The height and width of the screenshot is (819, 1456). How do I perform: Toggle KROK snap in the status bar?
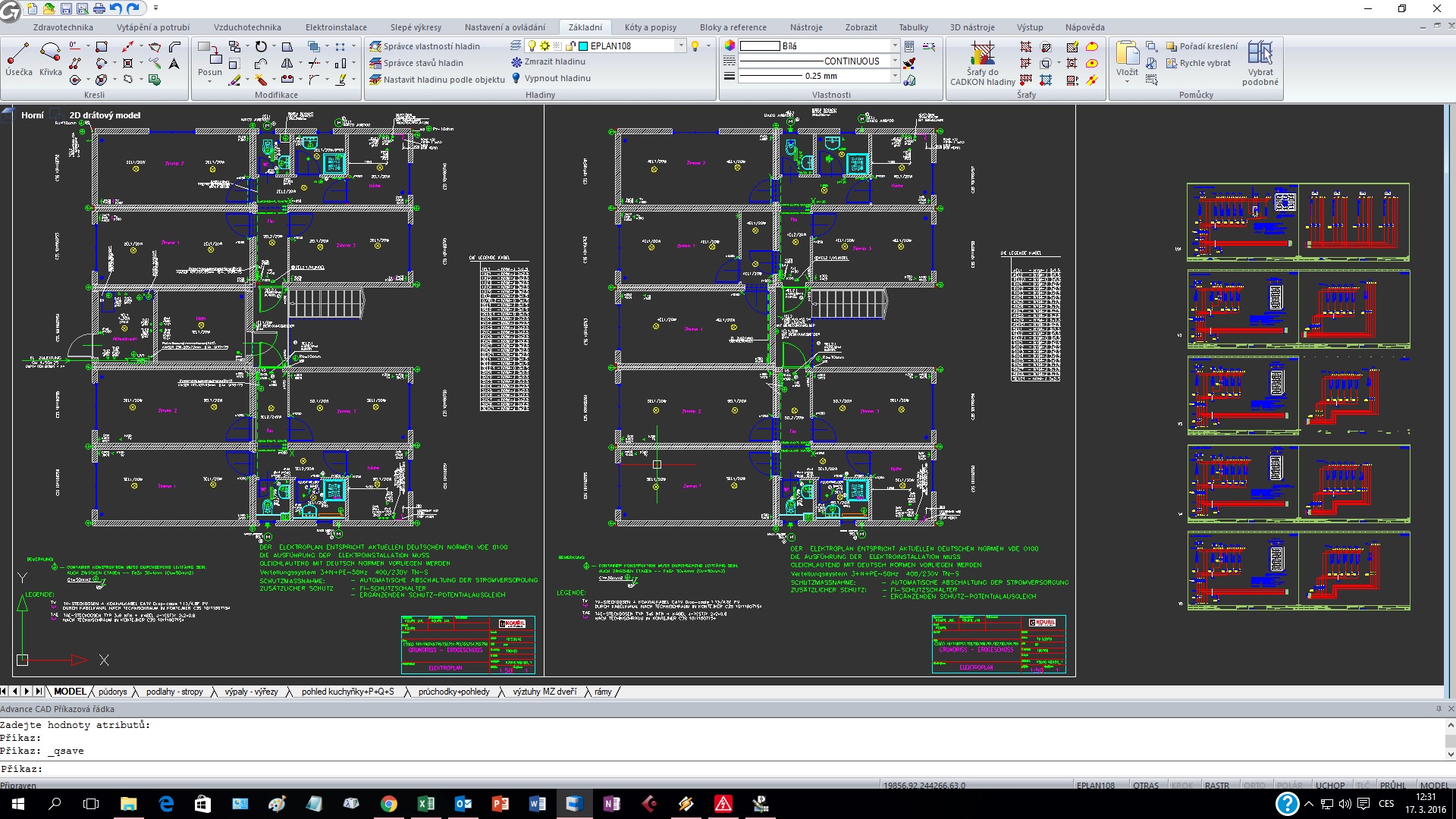tap(1182, 786)
